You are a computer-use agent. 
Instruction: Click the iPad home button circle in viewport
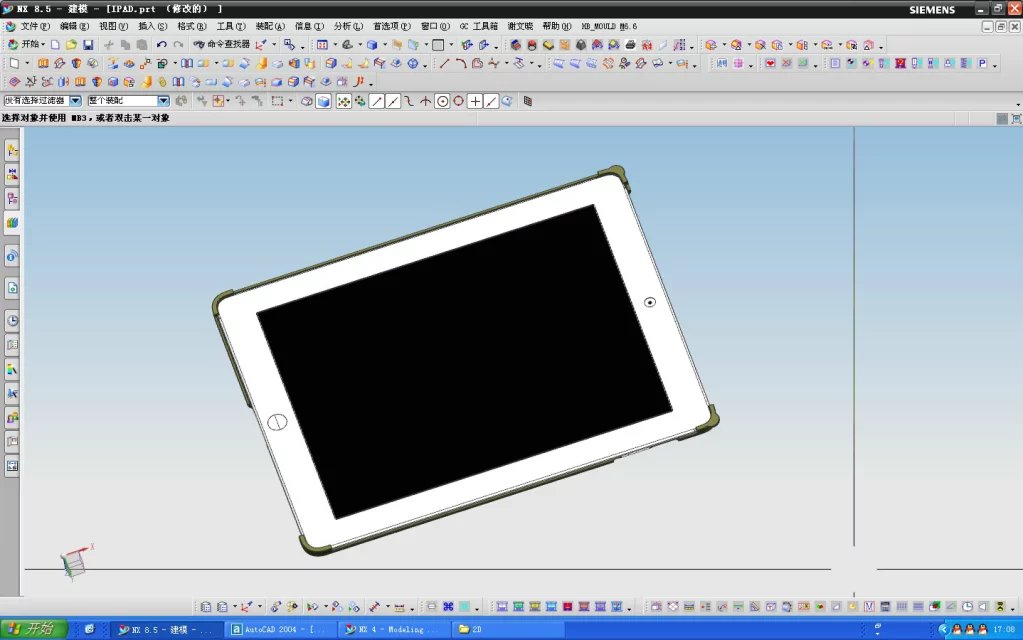pos(278,422)
